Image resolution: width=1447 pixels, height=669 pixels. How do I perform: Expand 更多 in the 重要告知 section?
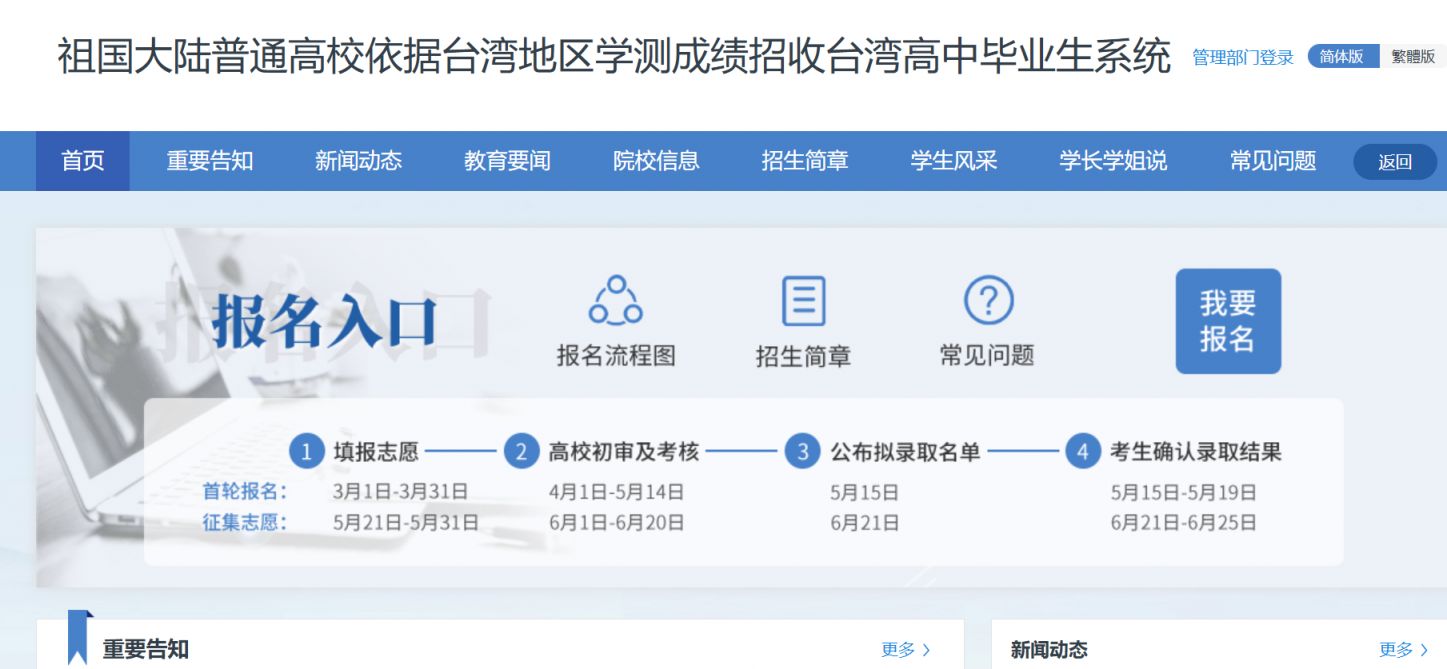click(906, 650)
